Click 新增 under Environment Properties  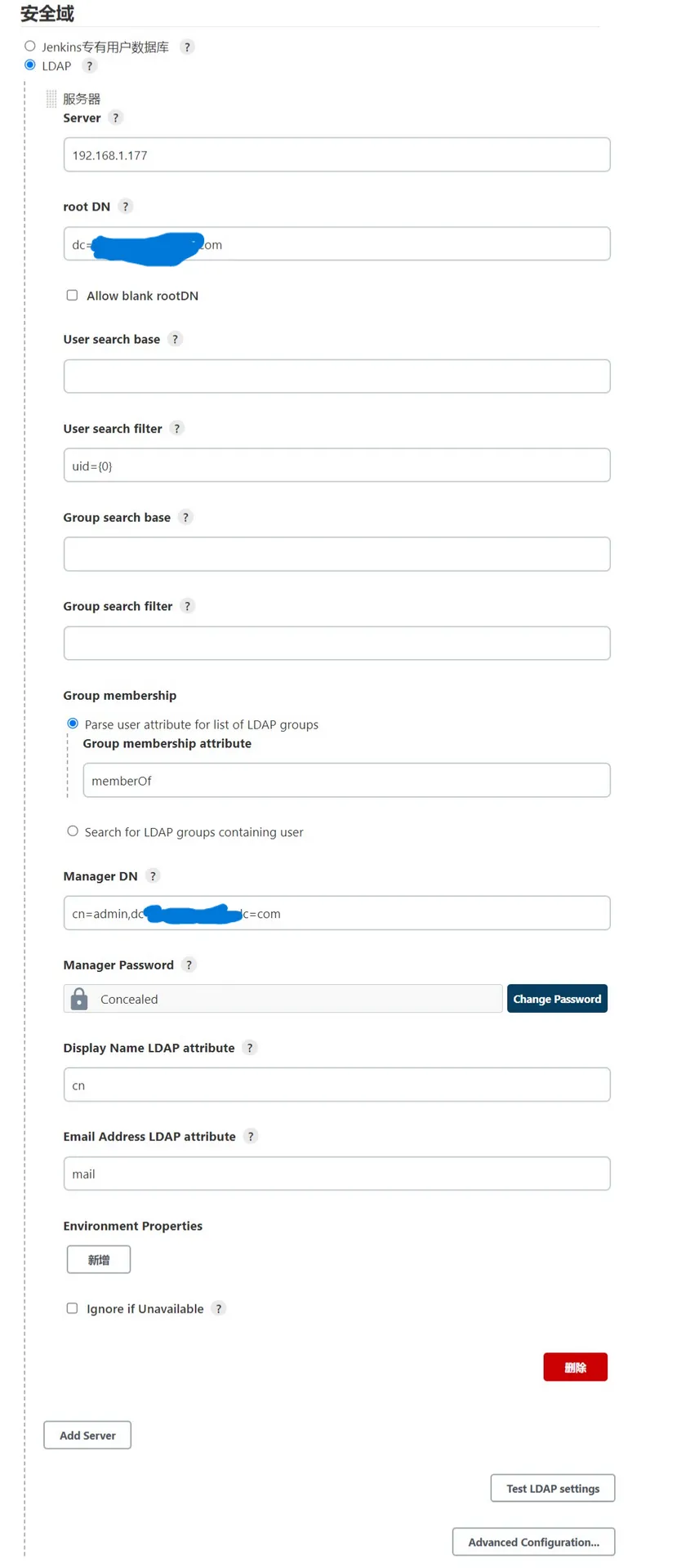point(98,1258)
